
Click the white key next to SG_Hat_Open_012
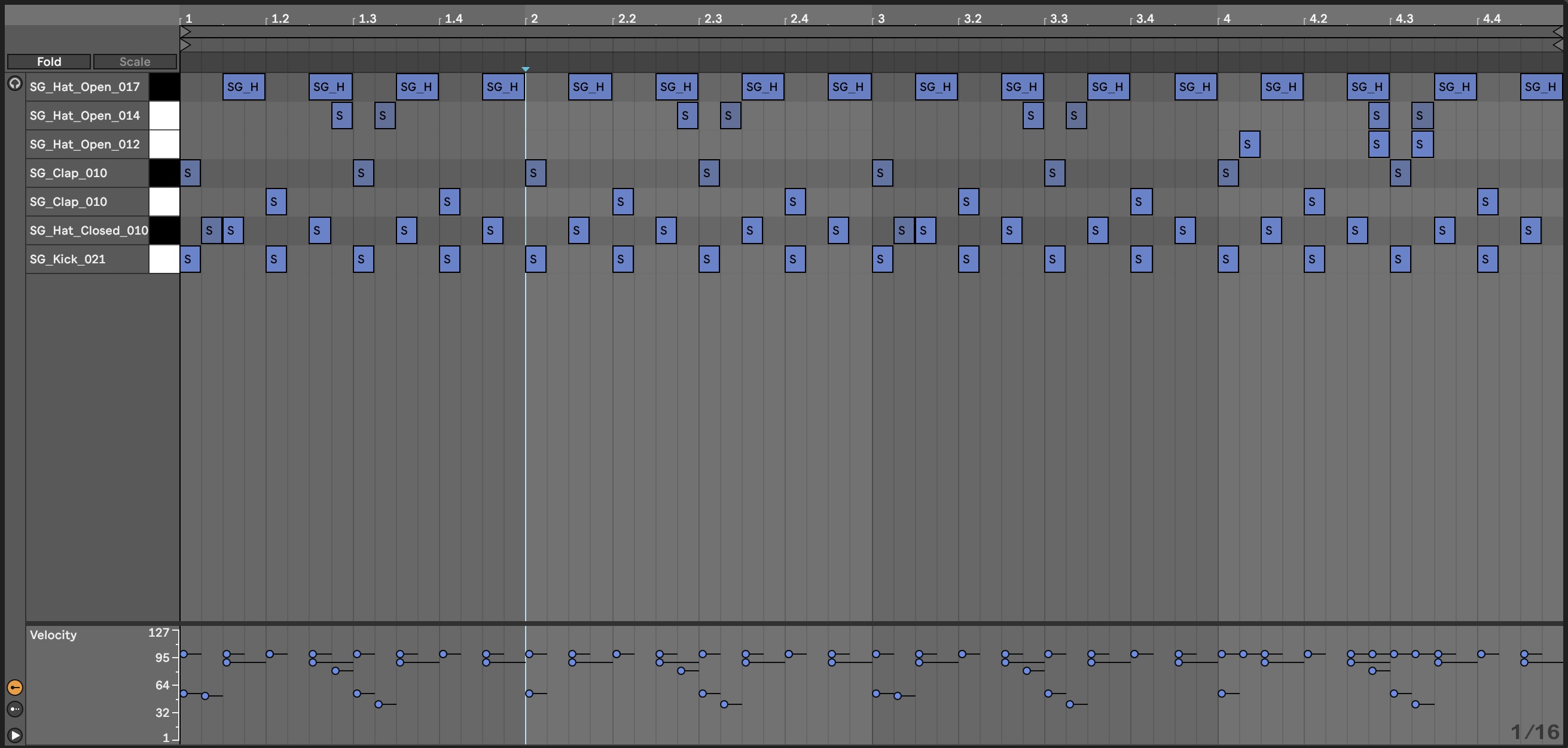coord(164,144)
